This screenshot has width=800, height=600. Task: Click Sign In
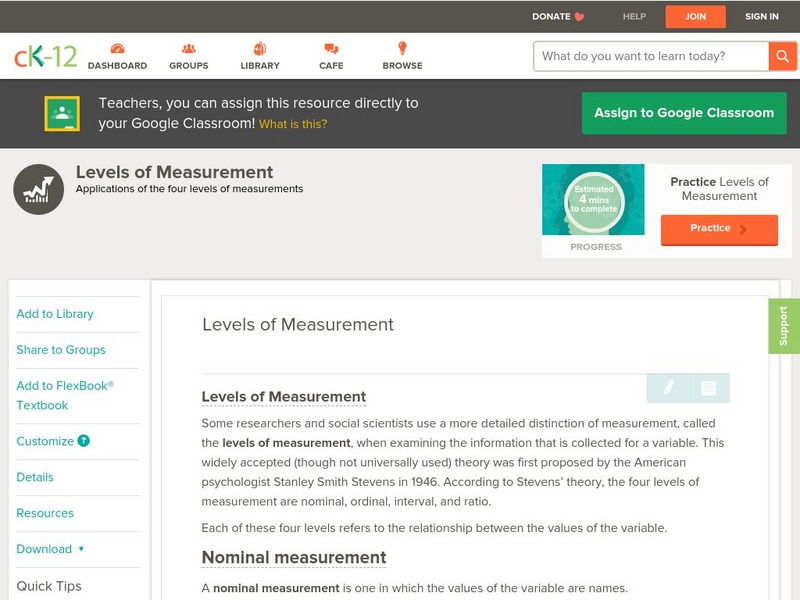click(762, 16)
